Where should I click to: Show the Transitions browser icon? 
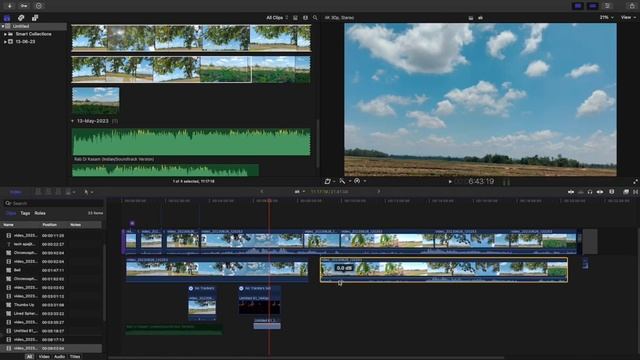tap(636, 192)
